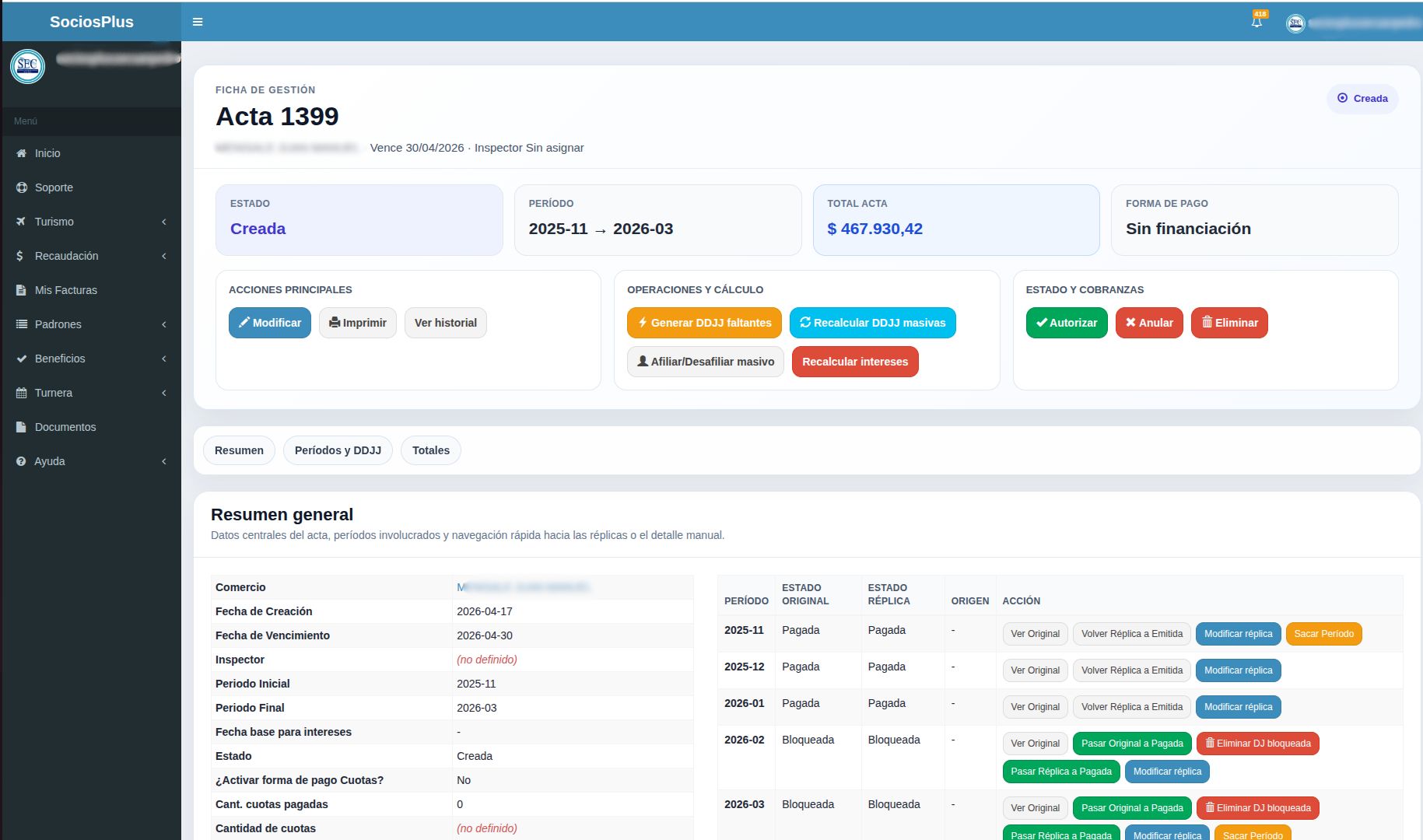This screenshot has height=840, width=1423.
Task: Click the Inicio home icon
Action: [21, 153]
